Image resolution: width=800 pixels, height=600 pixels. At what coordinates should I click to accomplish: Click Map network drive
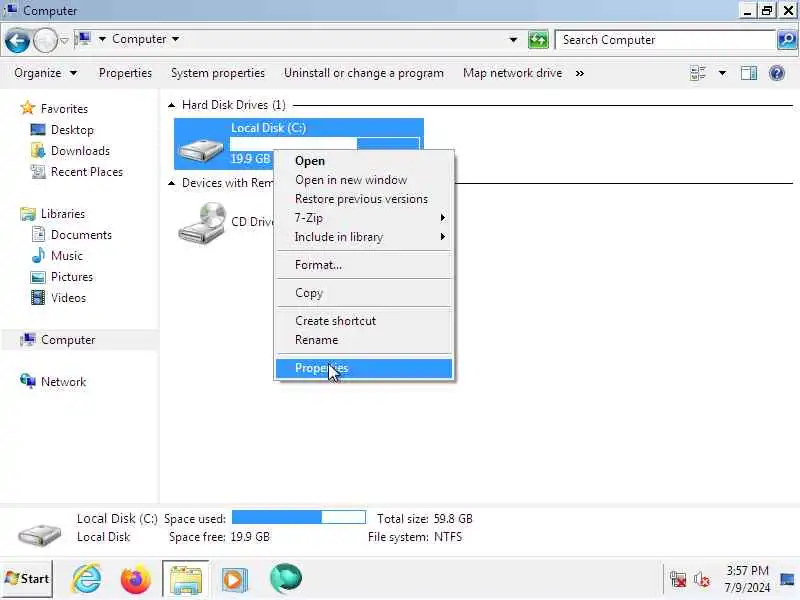pos(512,73)
